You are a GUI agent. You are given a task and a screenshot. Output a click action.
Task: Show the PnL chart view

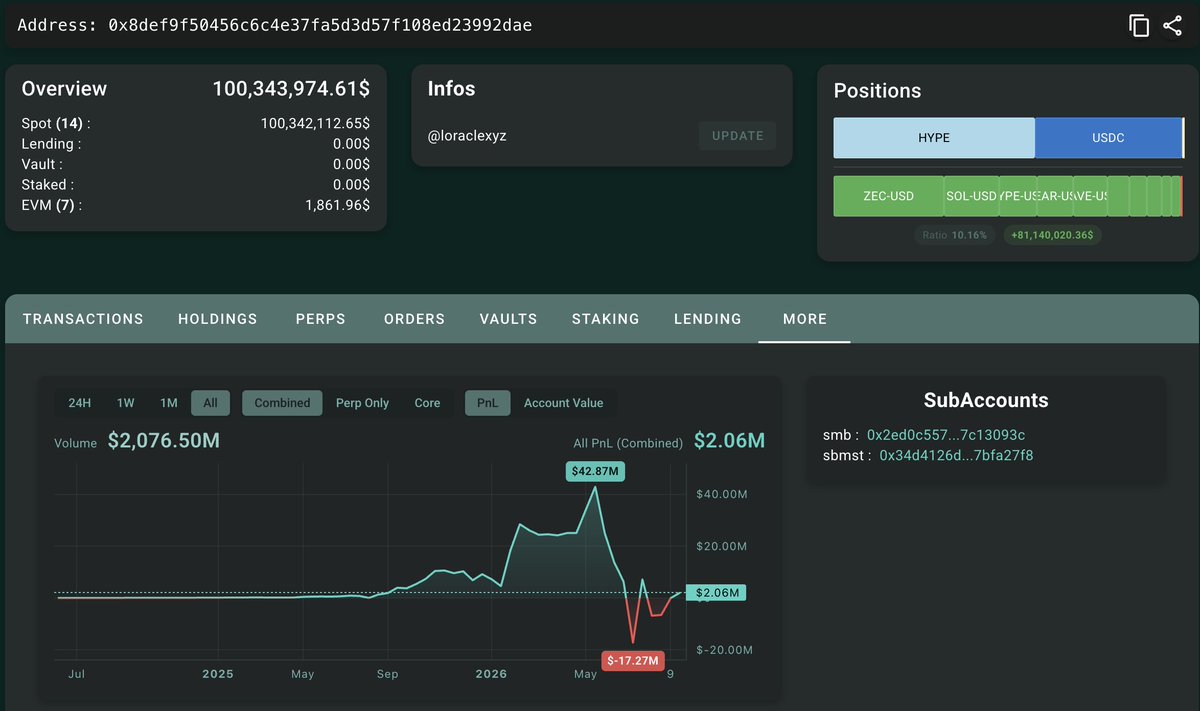488,403
